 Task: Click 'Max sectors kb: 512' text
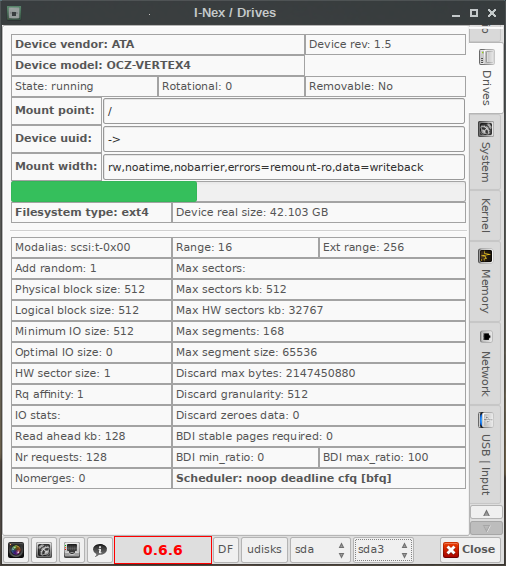[x=231, y=289]
